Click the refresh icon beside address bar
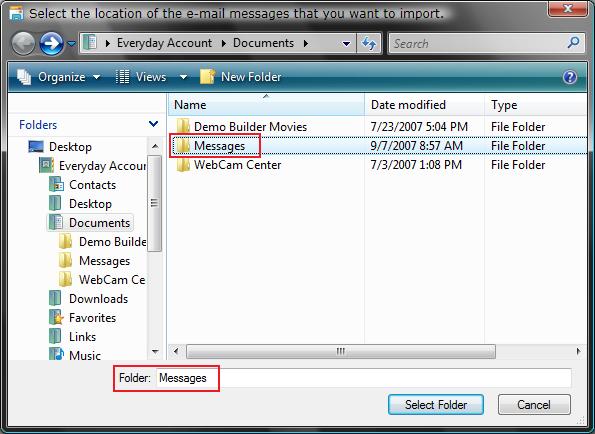The width and height of the screenshot is (595, 434). (368, 43)
